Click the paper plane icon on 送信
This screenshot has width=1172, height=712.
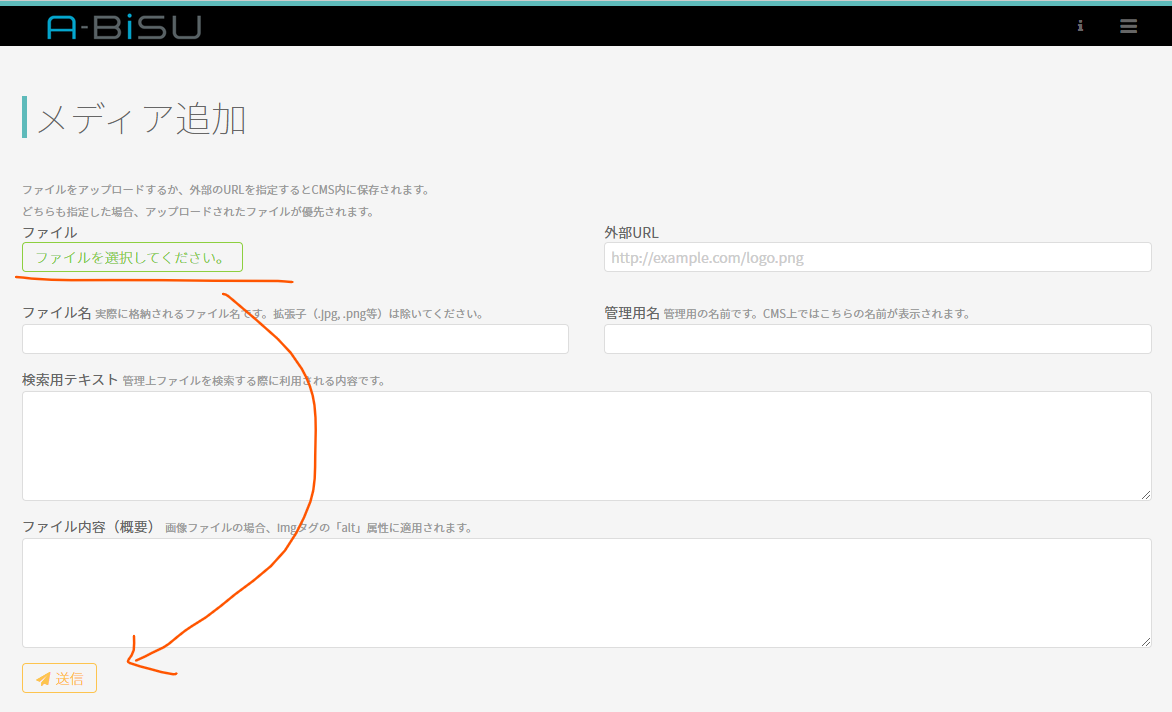pos(43,679)
